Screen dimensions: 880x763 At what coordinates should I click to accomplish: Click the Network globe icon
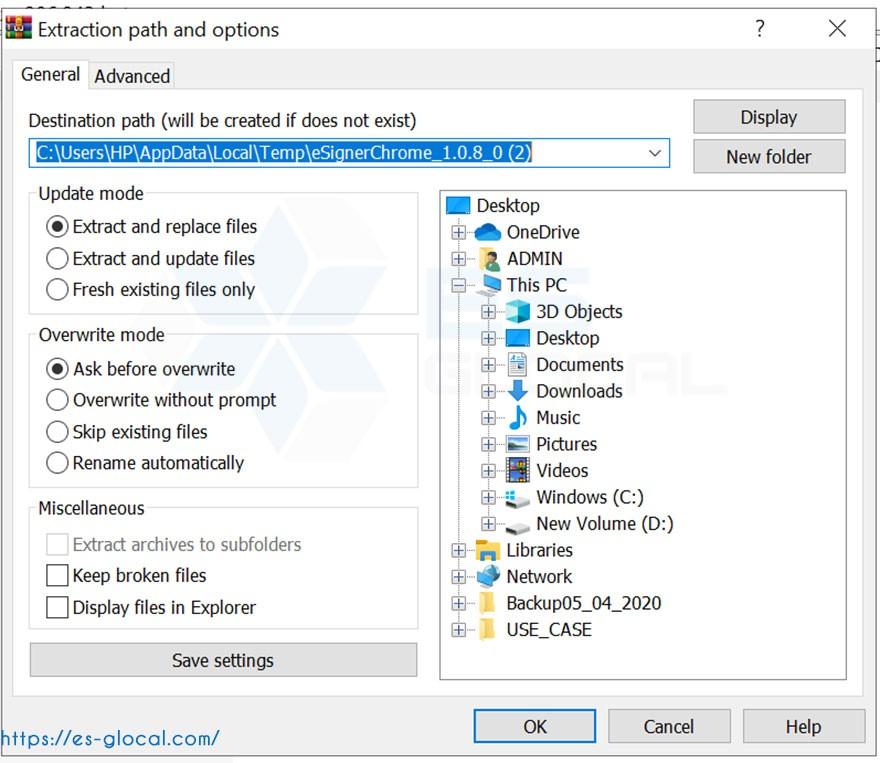[488, 576]
